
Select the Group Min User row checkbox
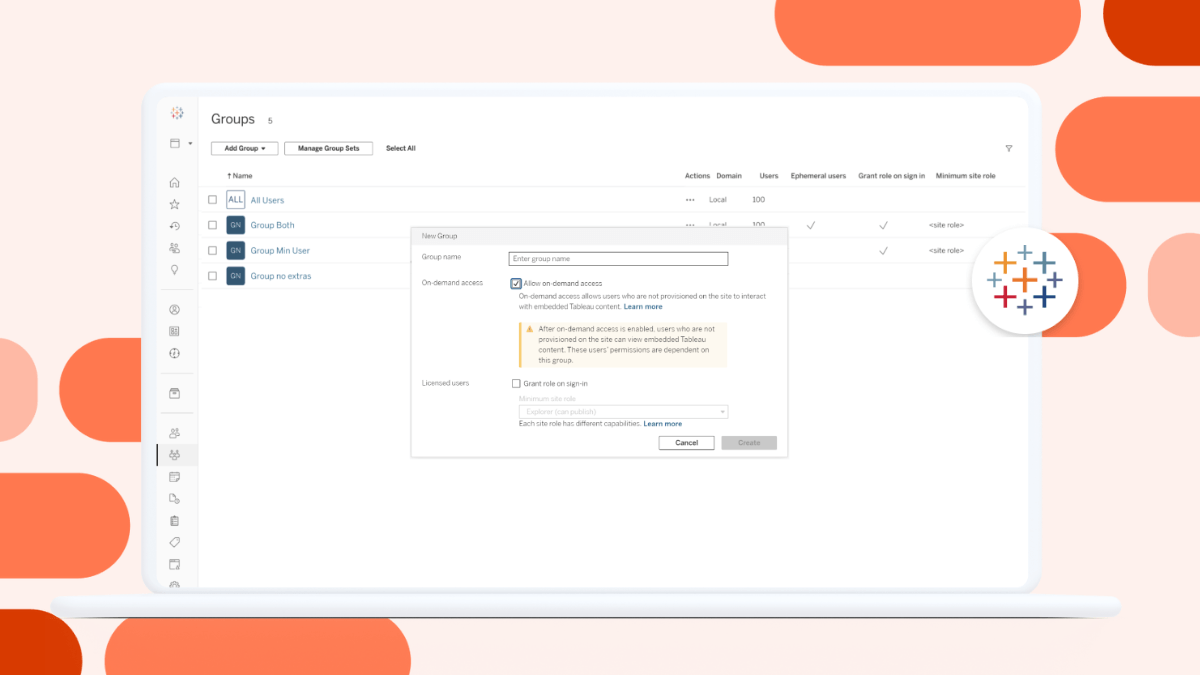click(x=212, y=250)
